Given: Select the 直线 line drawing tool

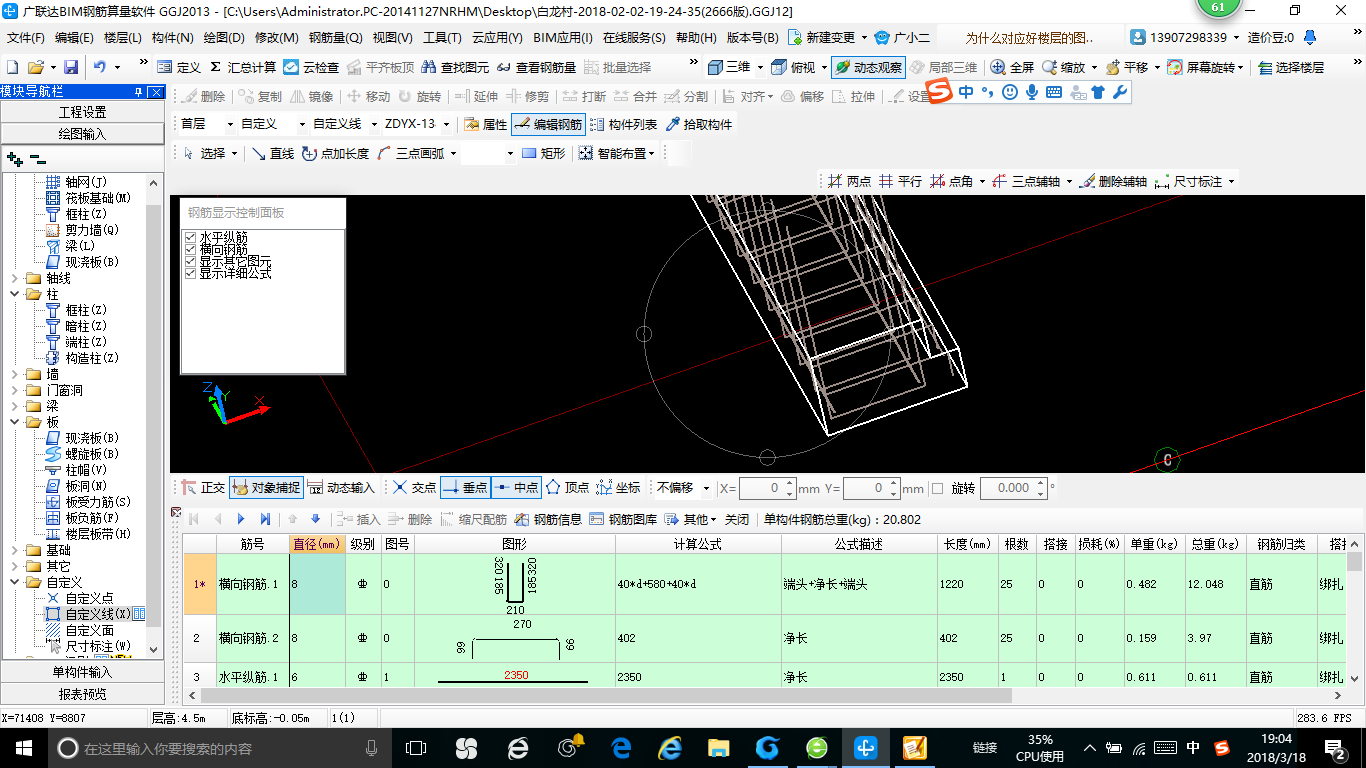Looking at the screenshot, I should (272, 153).
